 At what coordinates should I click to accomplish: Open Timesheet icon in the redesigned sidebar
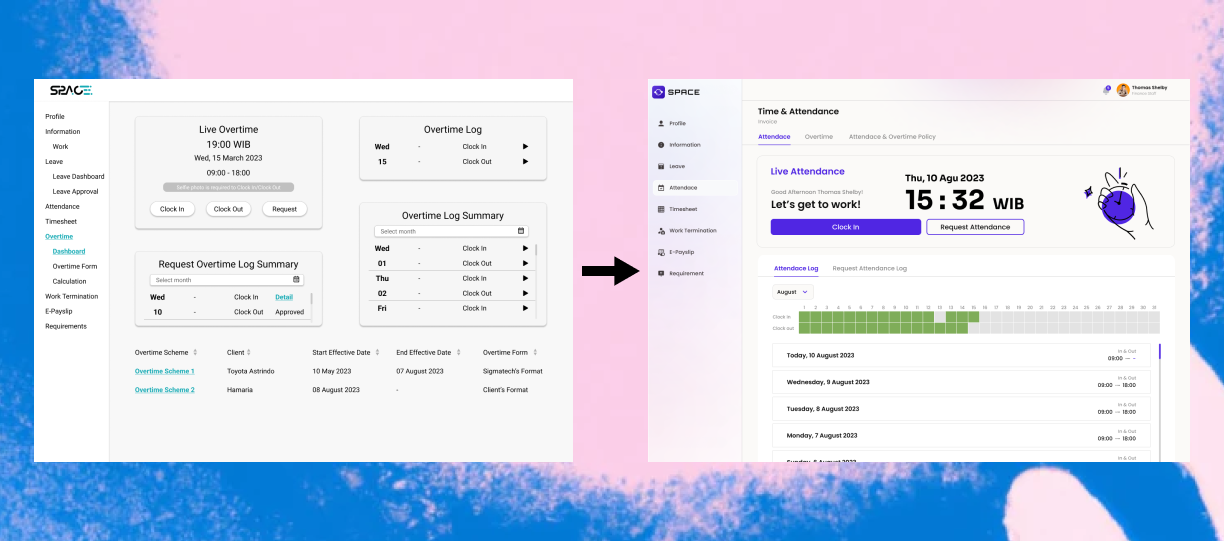pyautogui.click(x=661, y=209)
